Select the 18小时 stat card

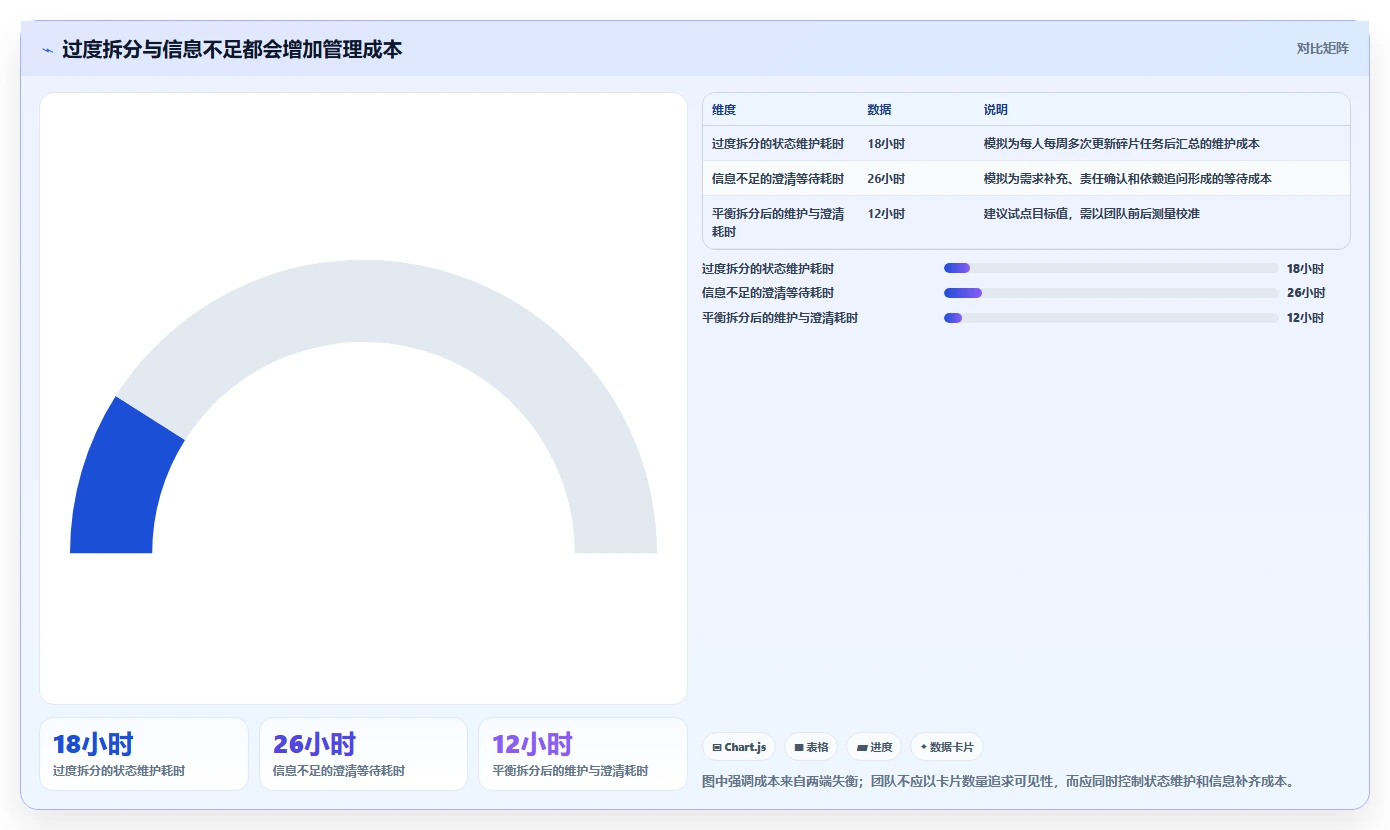(144, 754)
